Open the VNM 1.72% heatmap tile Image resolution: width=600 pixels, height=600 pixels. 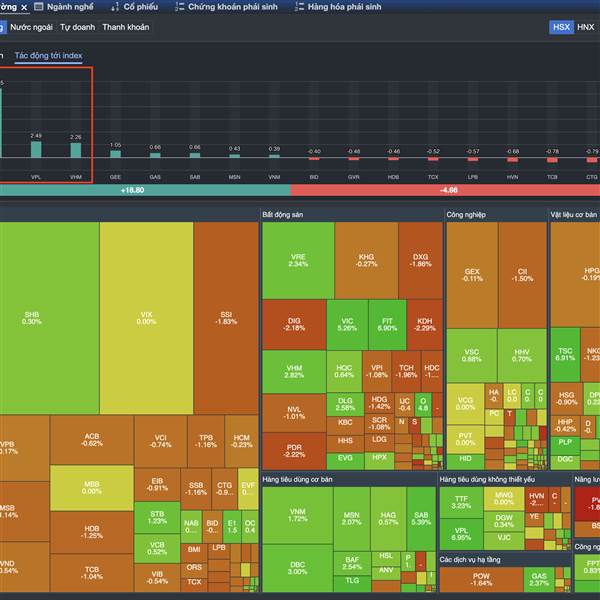pos(298,515)
